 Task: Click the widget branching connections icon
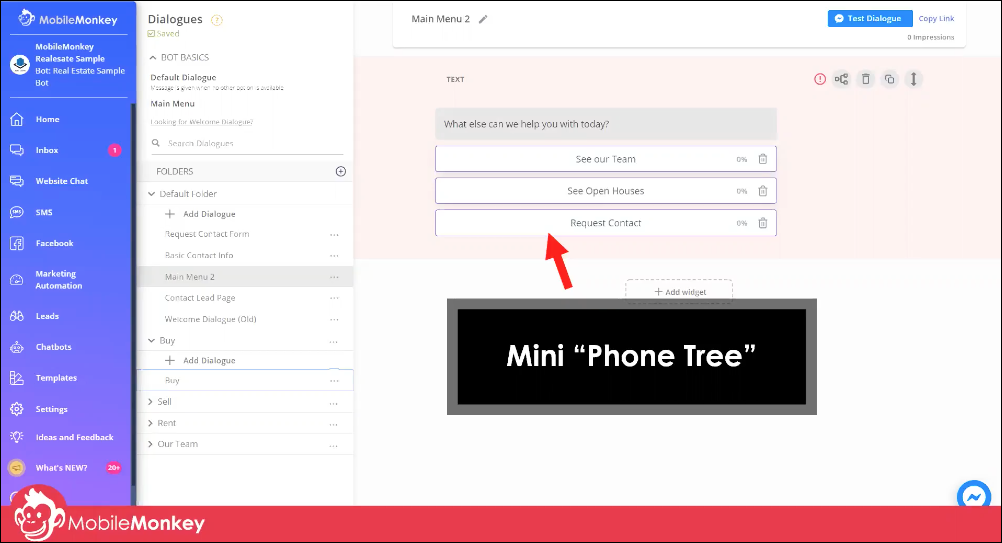(x=842, y=79)
